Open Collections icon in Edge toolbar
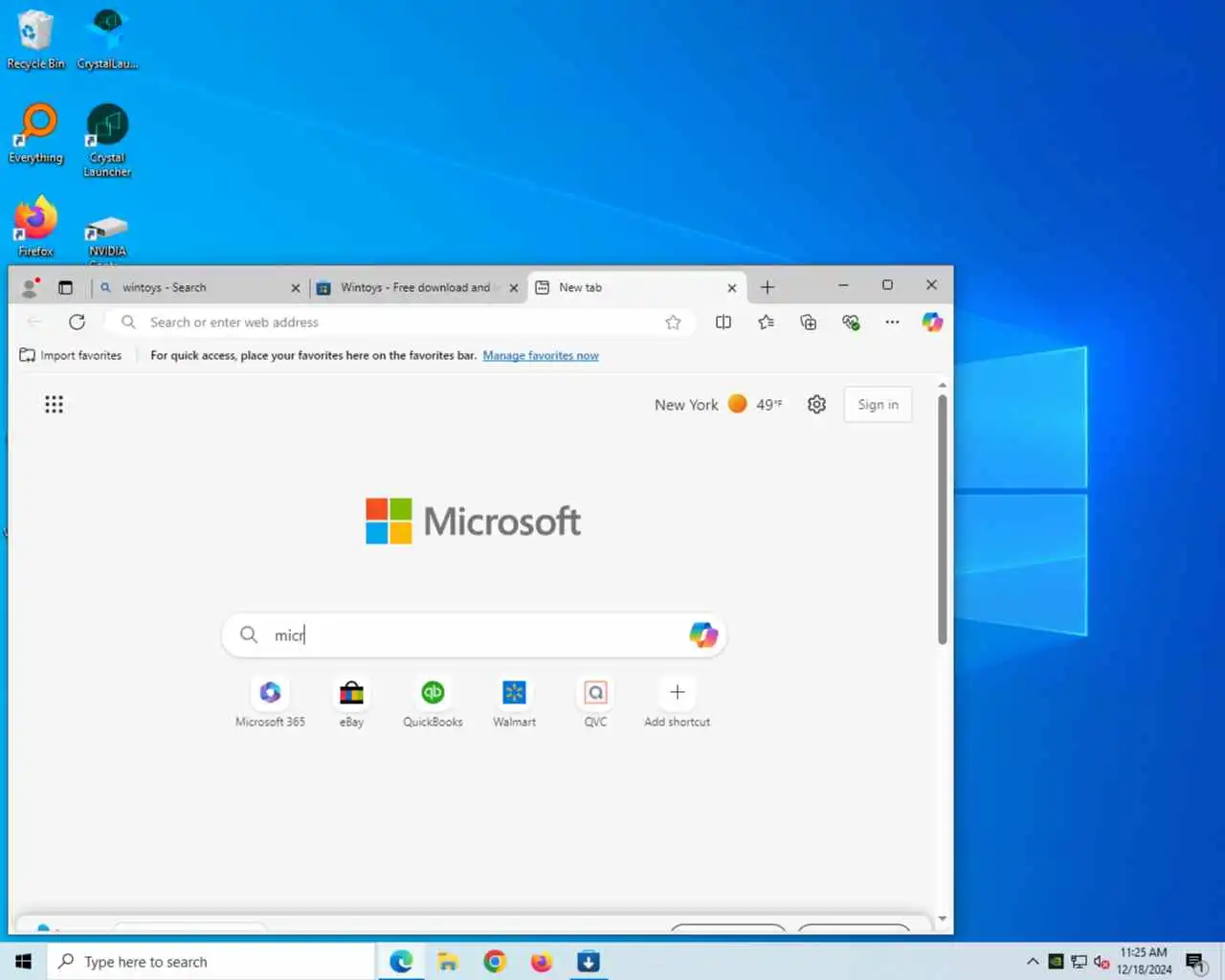 click(809, 323)
